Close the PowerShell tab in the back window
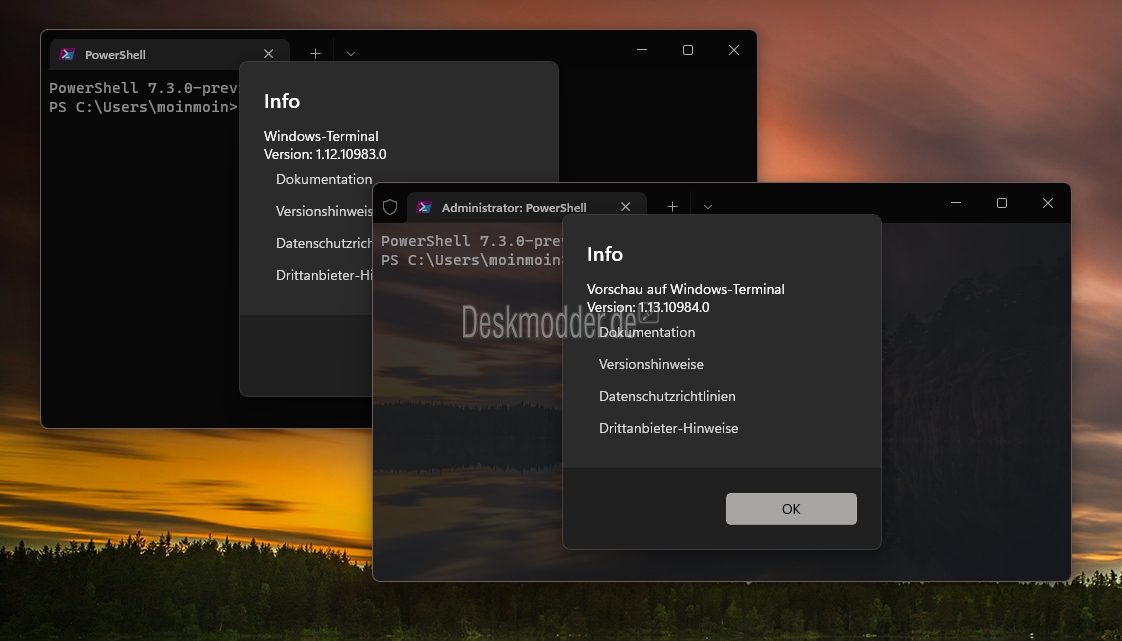1122x641 pixels. [x=268, y=54]
